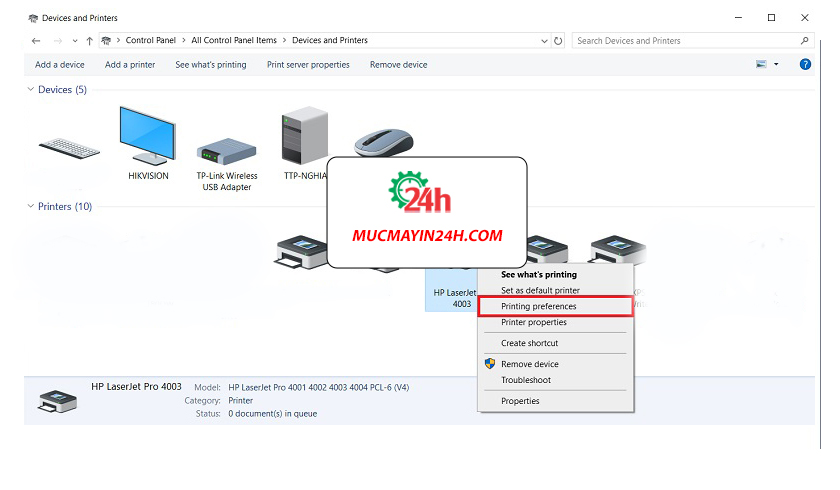Click the printer left of the watermark
840x490 pixels.
click(x=301, y=251)
